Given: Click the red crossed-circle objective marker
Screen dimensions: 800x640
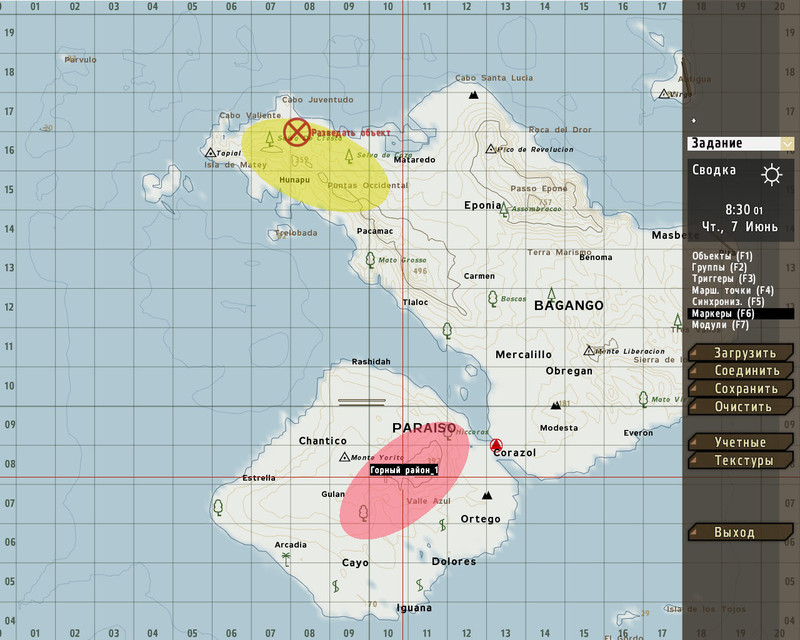Looking at the screenshot, I should [x=295, y=131].
